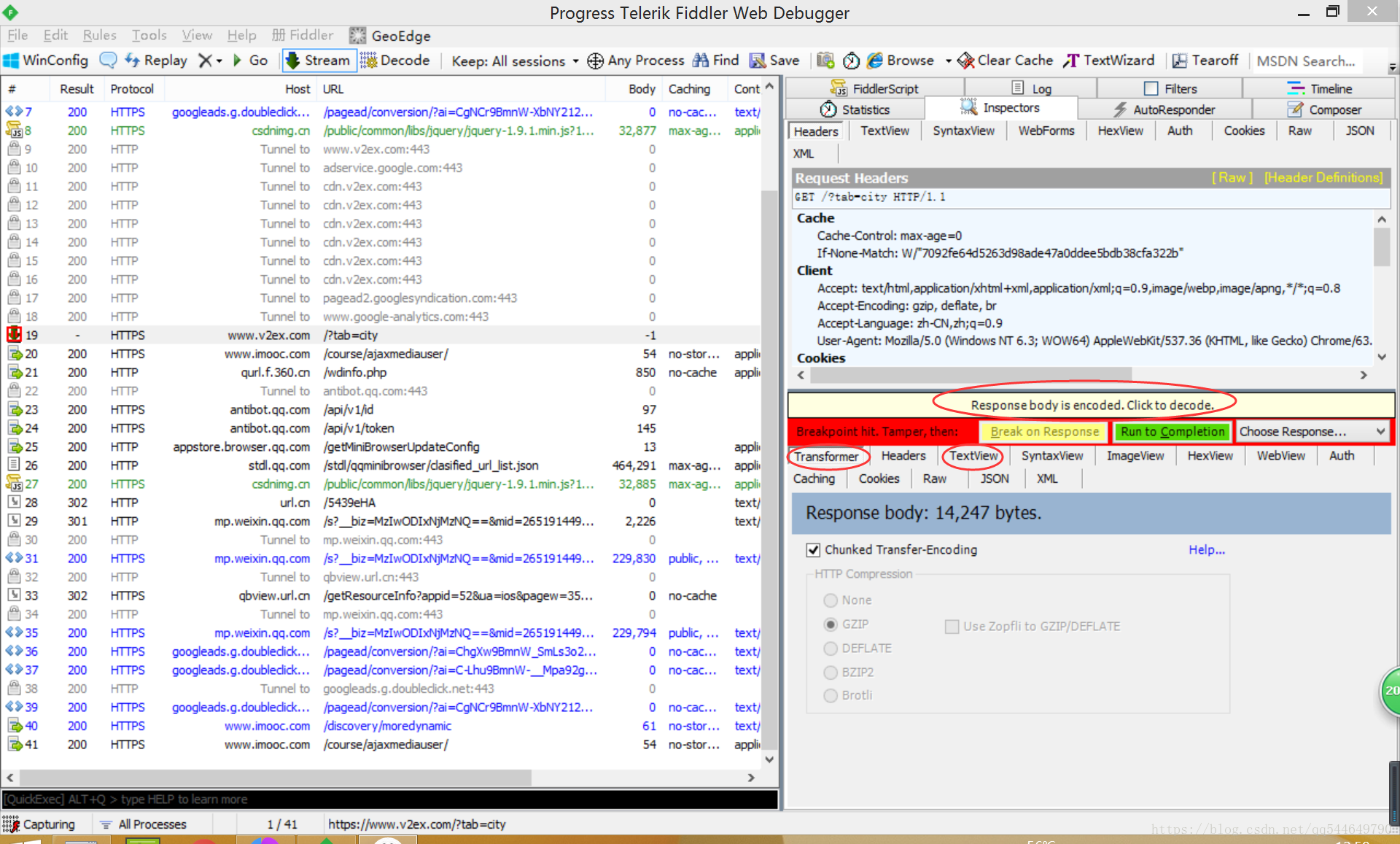Click the comment speech bubble icon

108,61
